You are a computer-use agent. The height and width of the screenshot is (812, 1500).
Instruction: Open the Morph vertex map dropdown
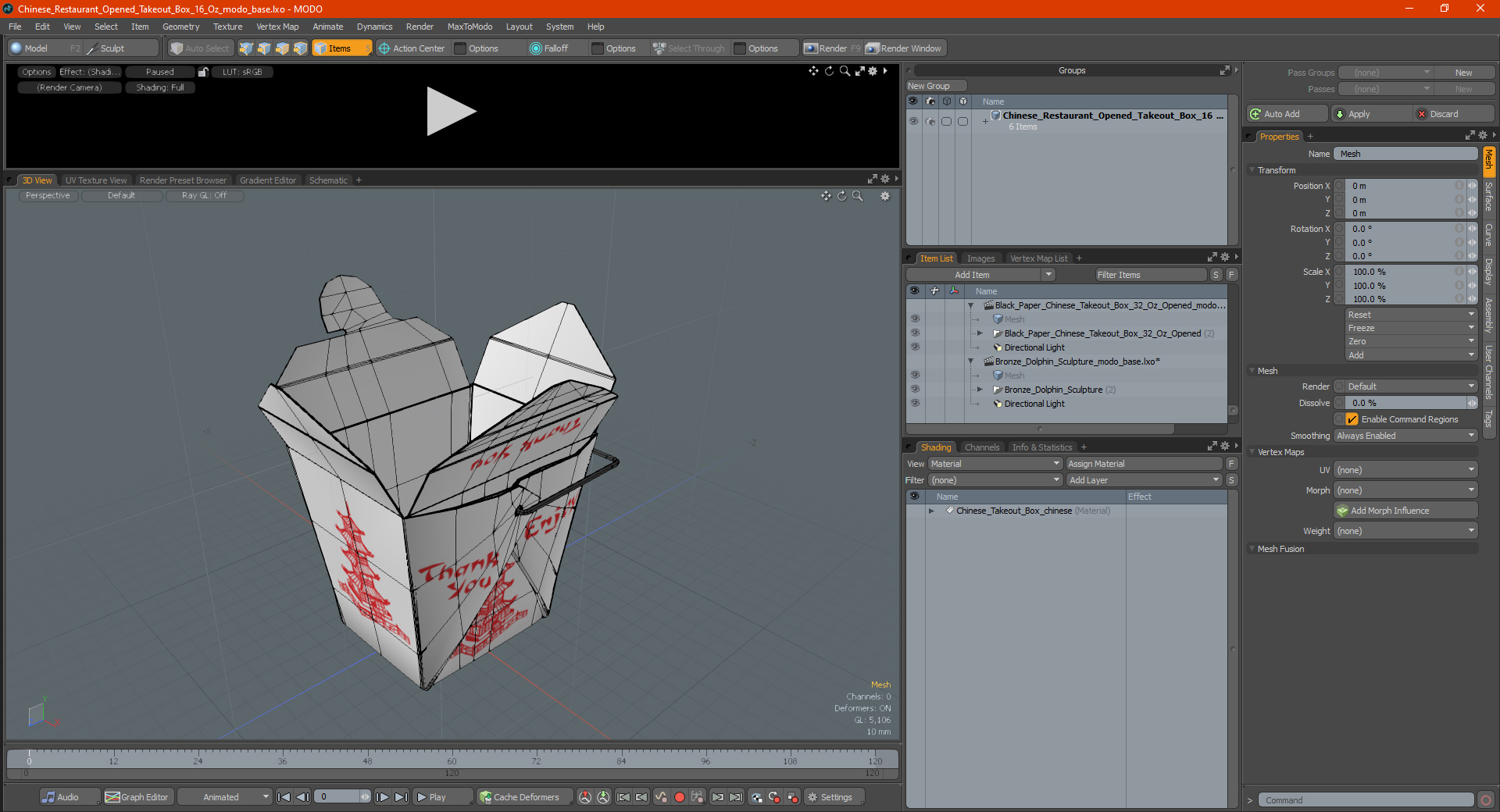(1405, 490)
